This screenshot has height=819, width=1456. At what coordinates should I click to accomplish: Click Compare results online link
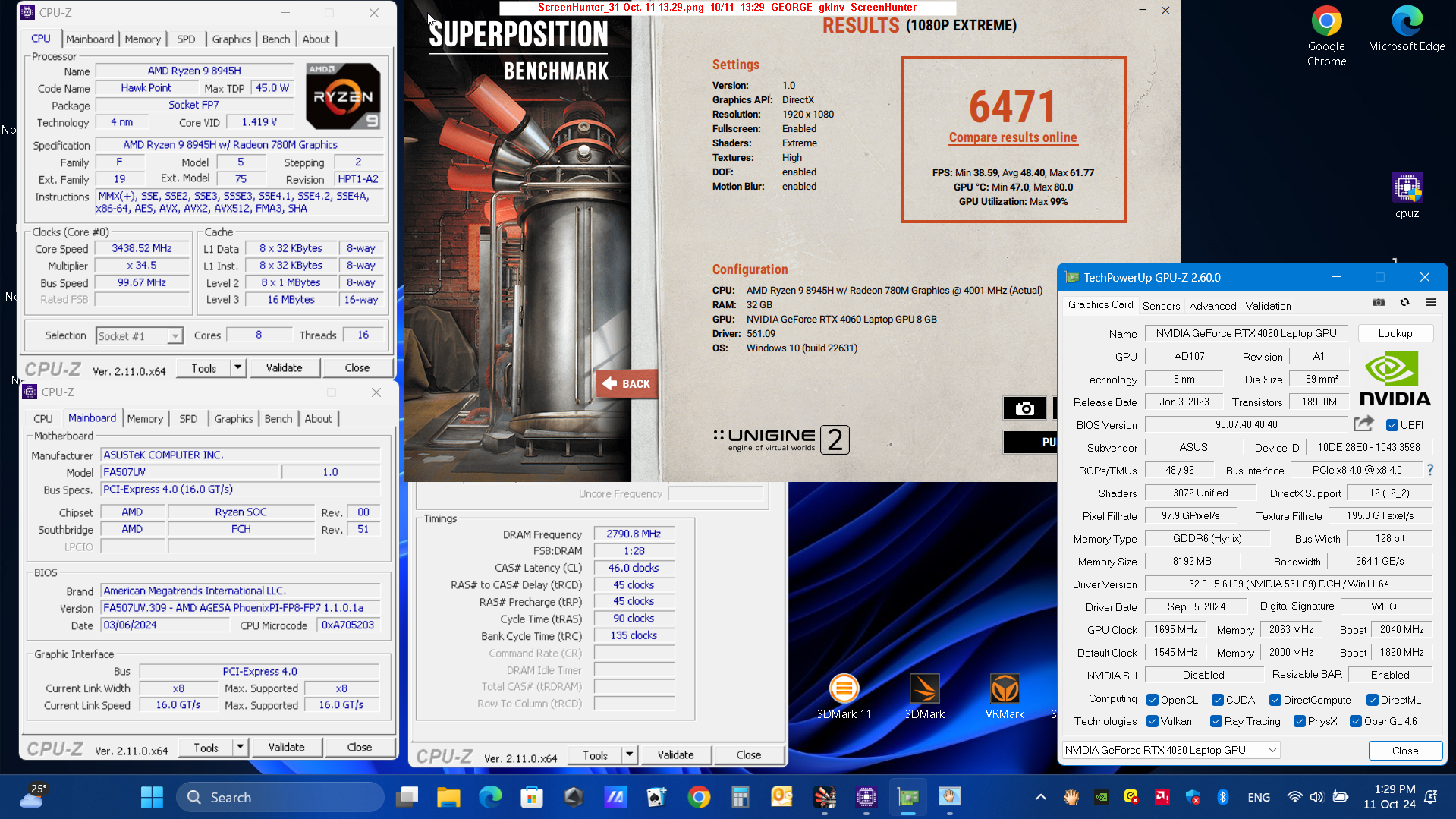tap(1012, 137)
